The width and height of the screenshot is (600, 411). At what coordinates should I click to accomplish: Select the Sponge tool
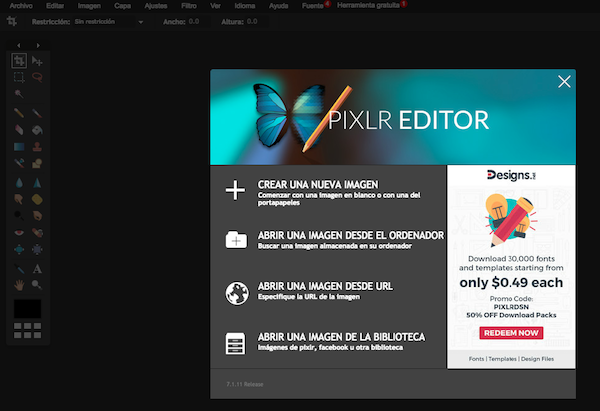pos(37,199)
